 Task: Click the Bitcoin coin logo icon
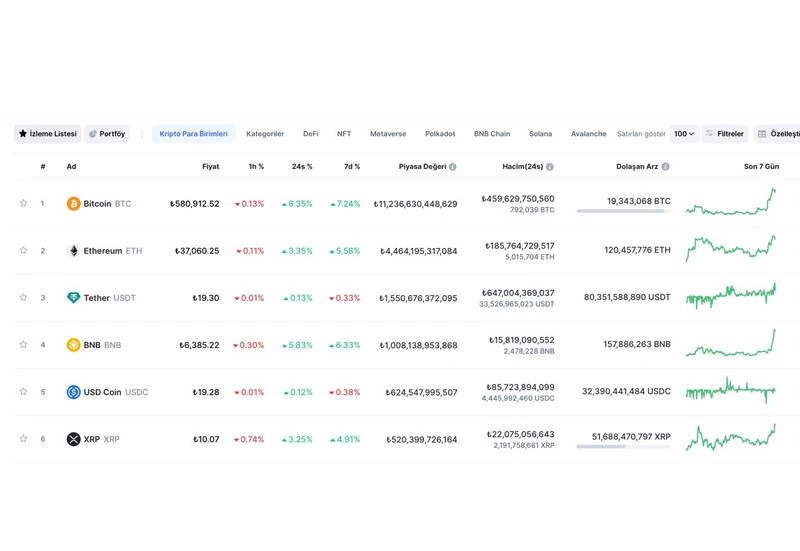tap(73, 204)
